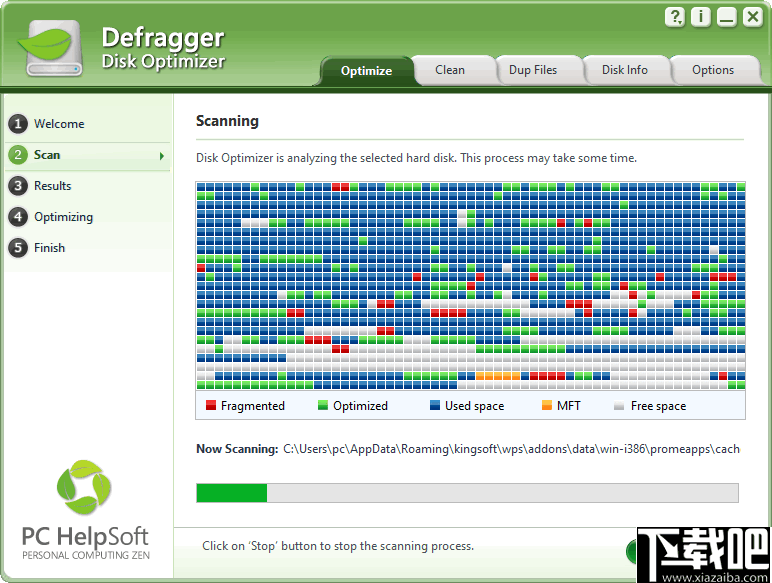Select the step 2 Scan circle icon
The image size is (772, 583).
click(18, 155)
